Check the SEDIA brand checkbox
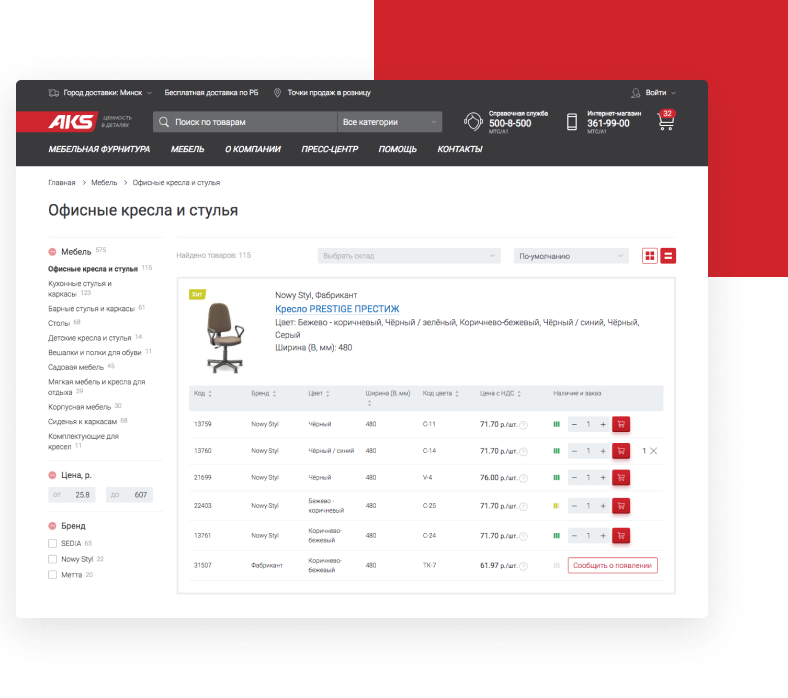Screen dimensions: 788x698 52,543
